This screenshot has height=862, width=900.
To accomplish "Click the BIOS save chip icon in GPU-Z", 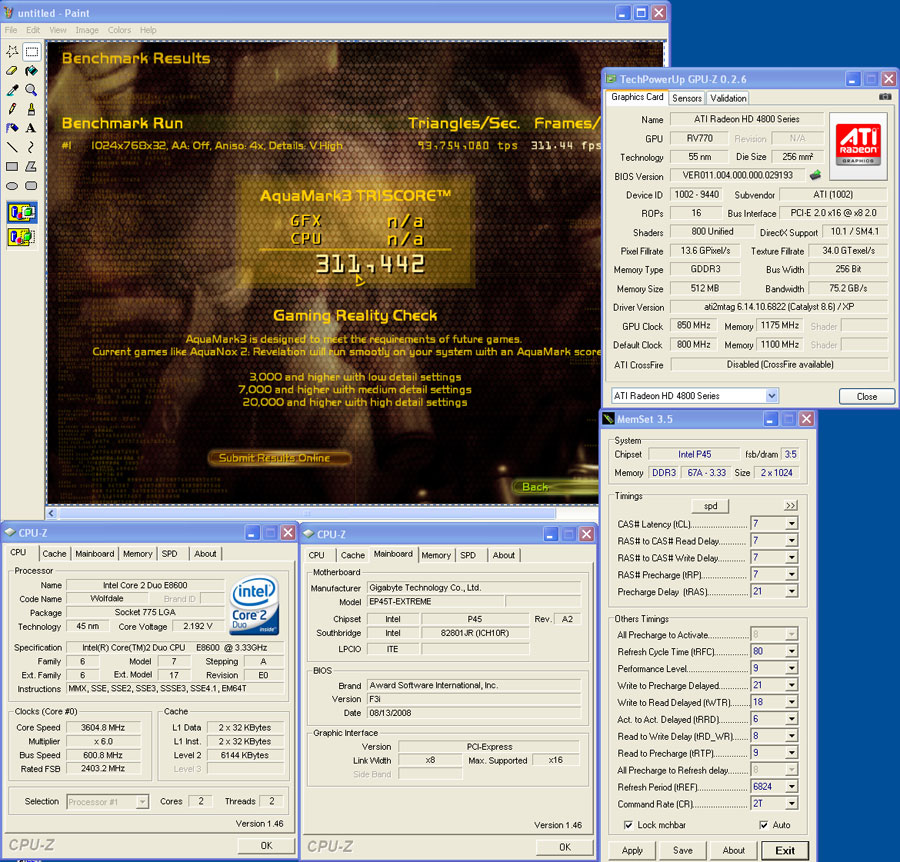I will (815, 174).
